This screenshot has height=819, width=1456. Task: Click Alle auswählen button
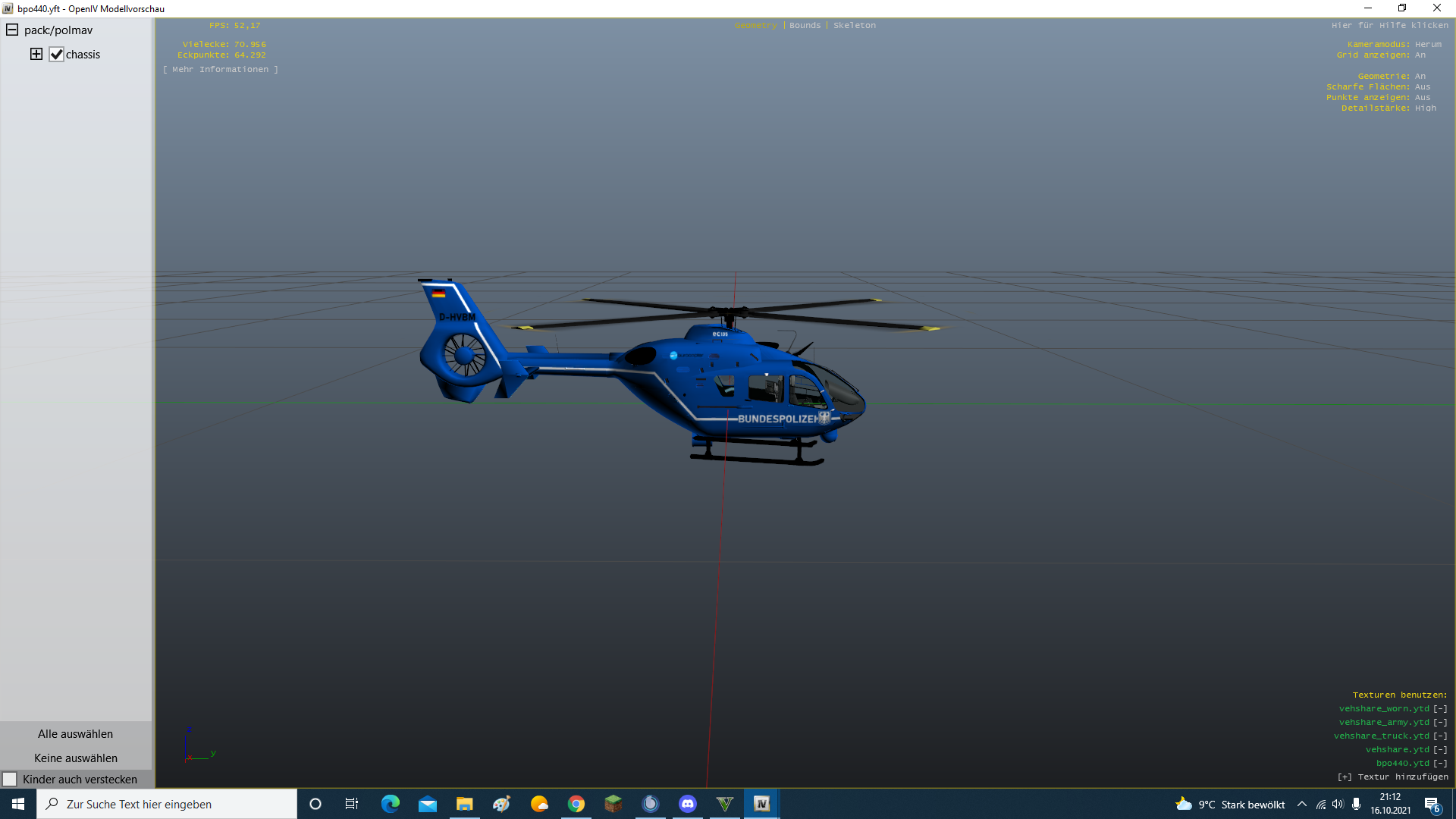[76, 734]
